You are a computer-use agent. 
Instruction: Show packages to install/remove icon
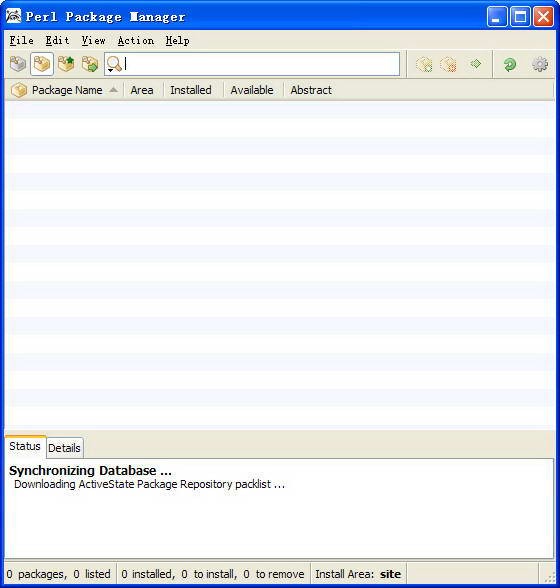[90, 64]
